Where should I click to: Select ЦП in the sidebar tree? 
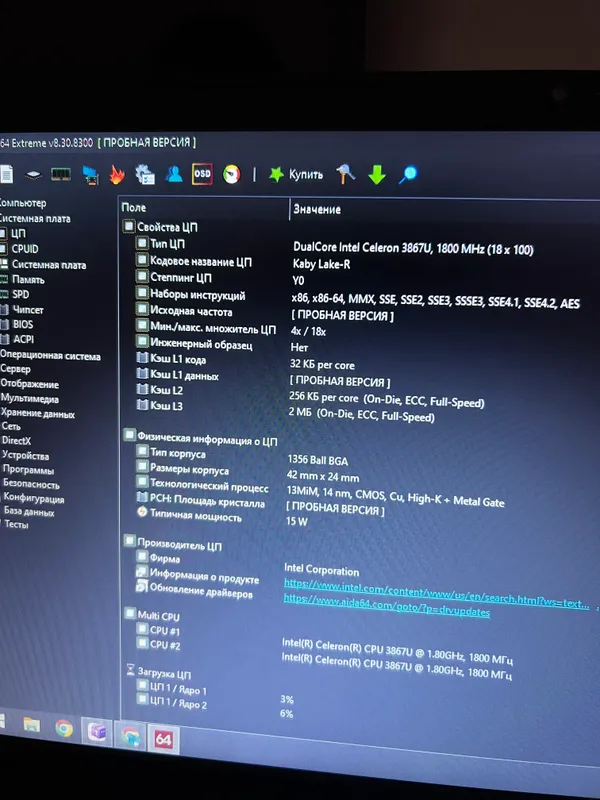point(18,234)
